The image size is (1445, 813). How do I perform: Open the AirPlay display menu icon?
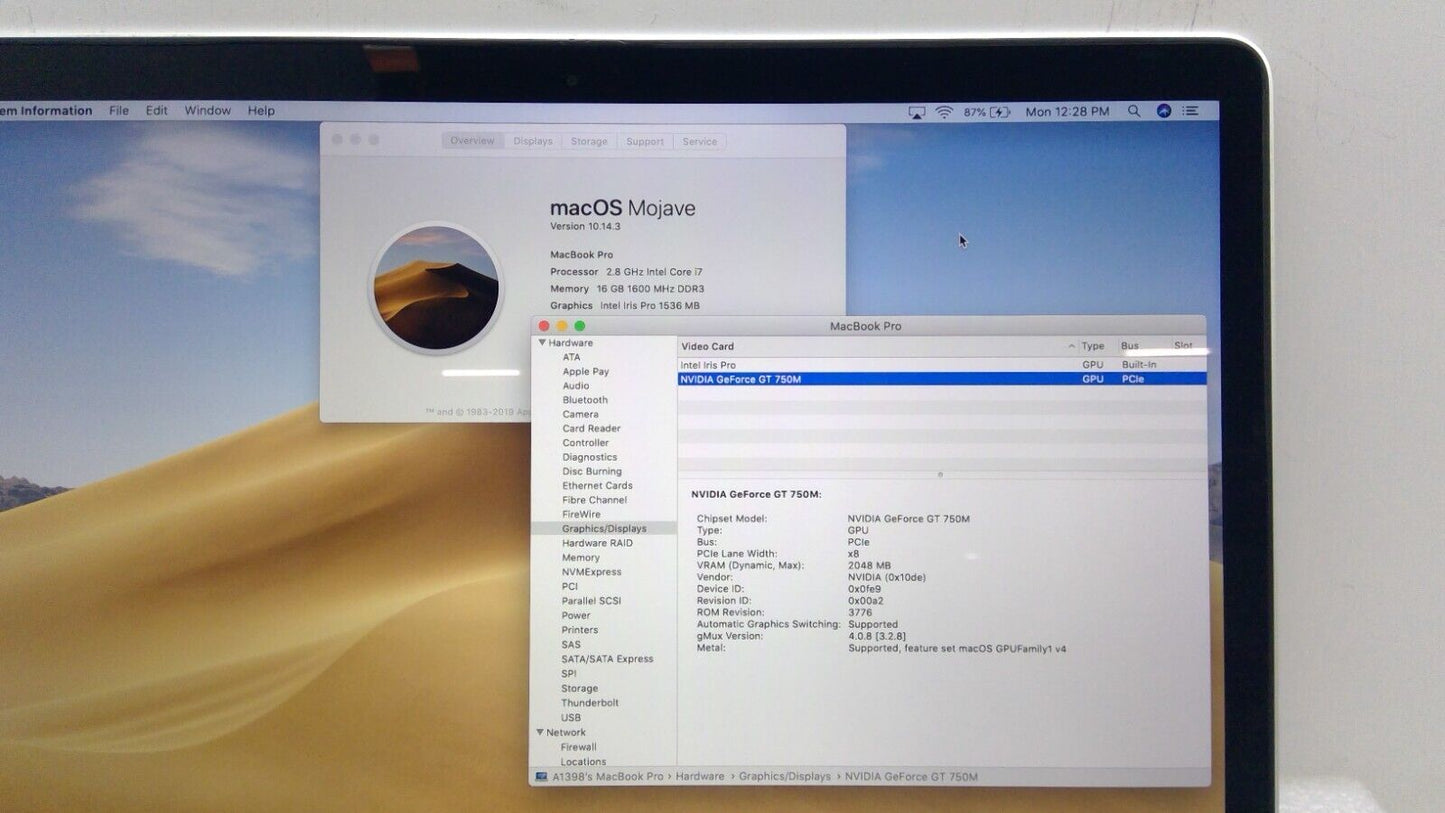click(916, 112)
